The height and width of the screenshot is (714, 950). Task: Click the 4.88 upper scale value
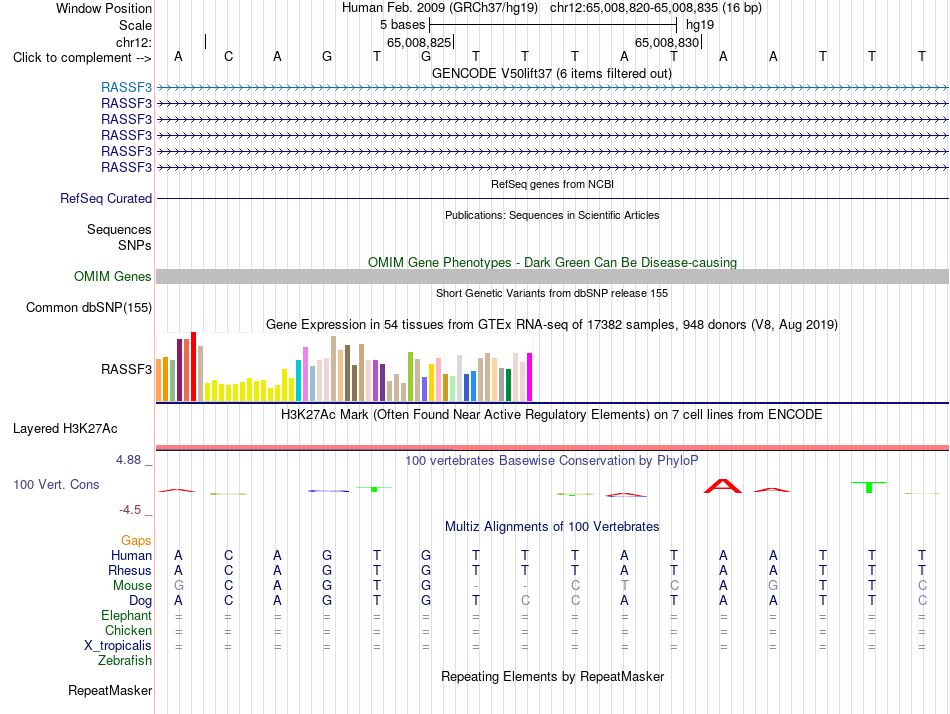[128, 460]
